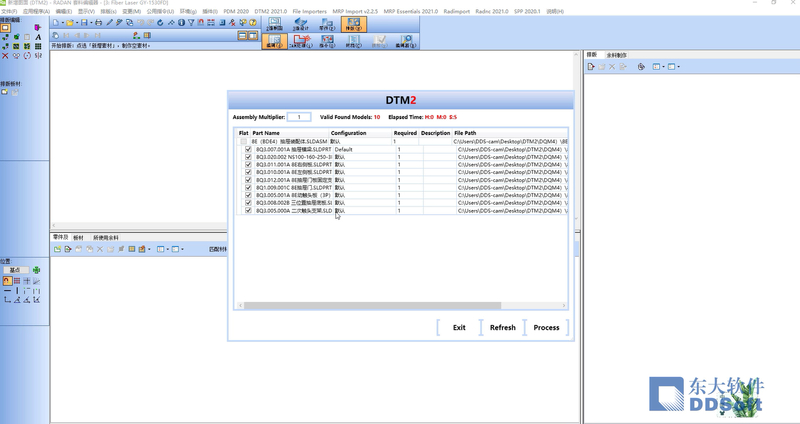Toggle Flat checkbox for 8Q3.005.000A row

(248, 211)
